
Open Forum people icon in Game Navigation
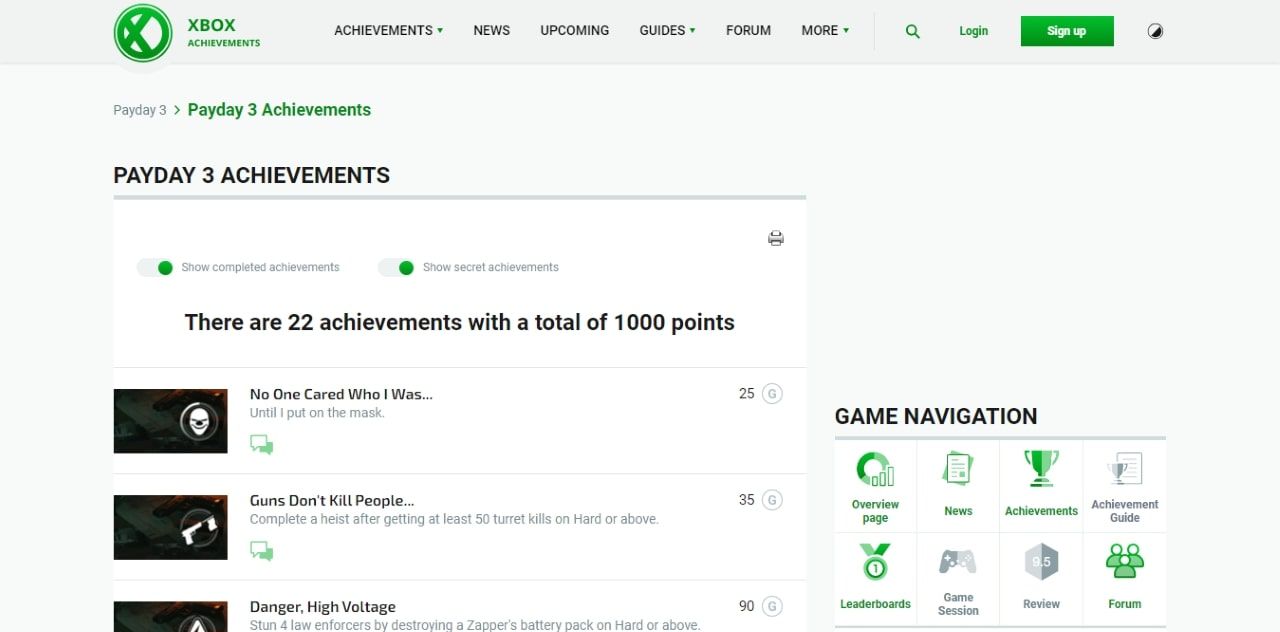click(1125, 562)
